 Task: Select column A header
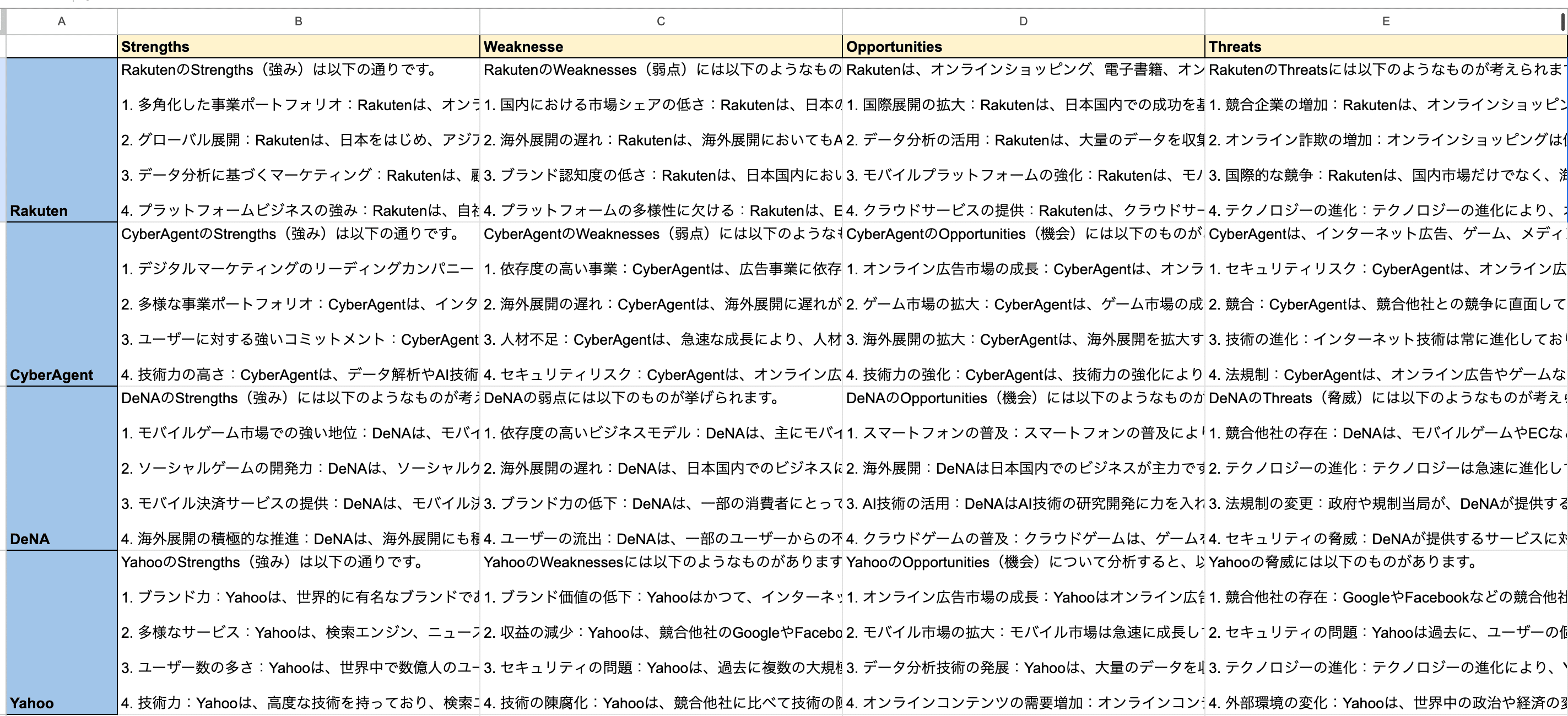pyautogui.click(x=62, y=21)
